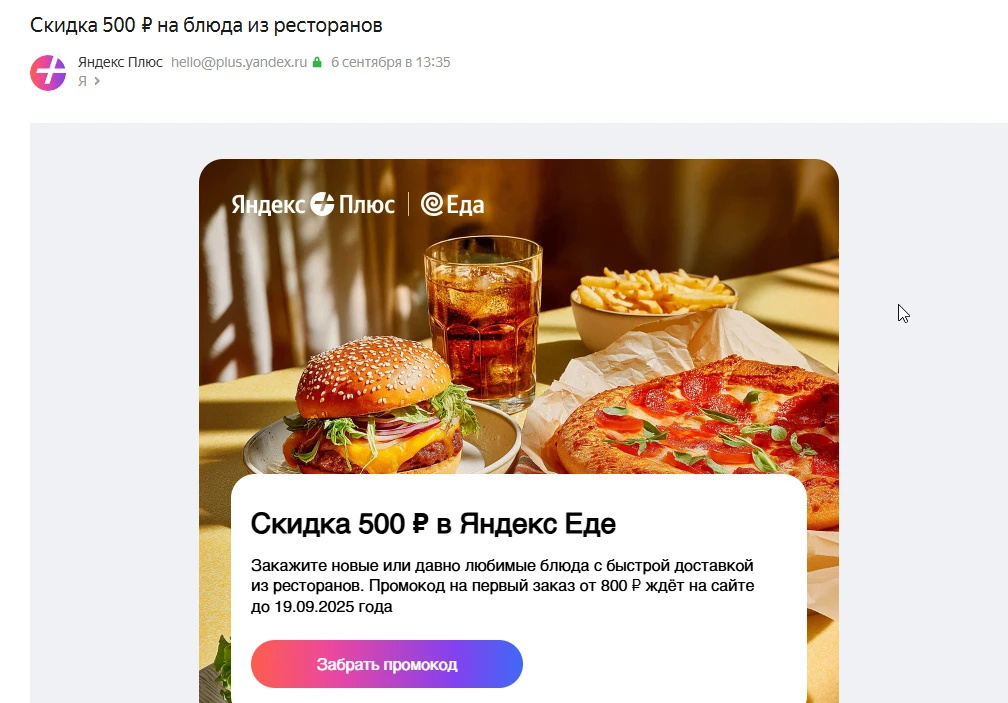Screen dimensions: 1008x703
Task: Click Забрать промокод button
Action: [387, 664]
